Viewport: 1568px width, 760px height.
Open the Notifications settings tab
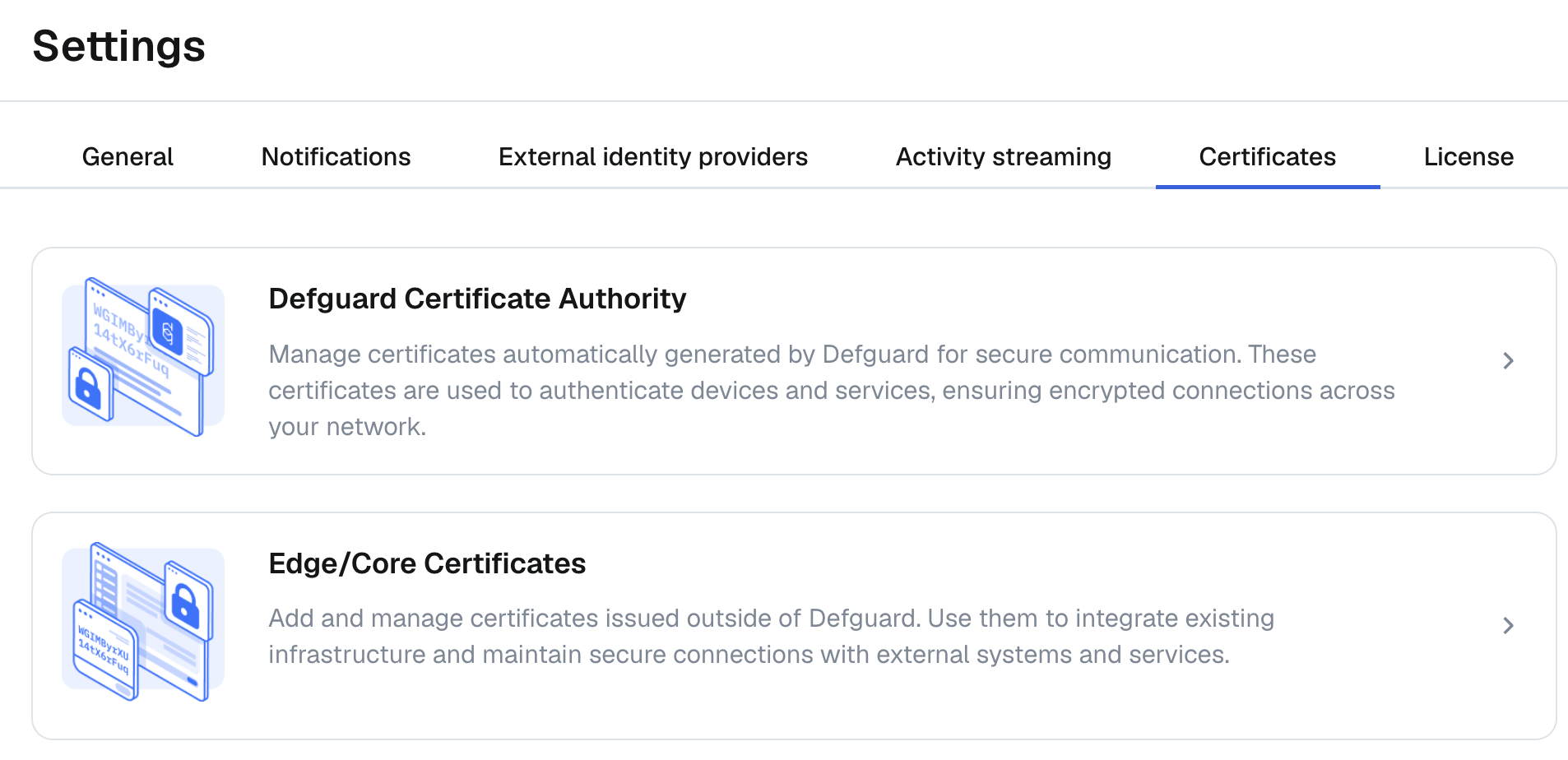click(336, 156)
